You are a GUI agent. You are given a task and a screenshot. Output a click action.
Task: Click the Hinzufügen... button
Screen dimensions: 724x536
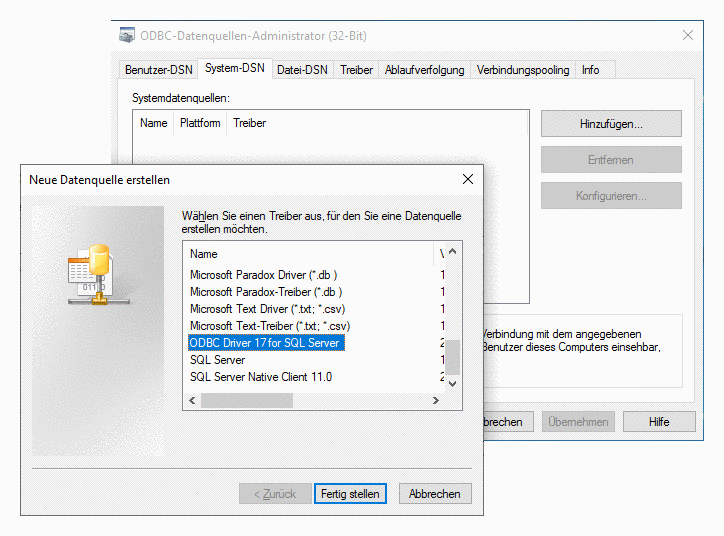611,124
